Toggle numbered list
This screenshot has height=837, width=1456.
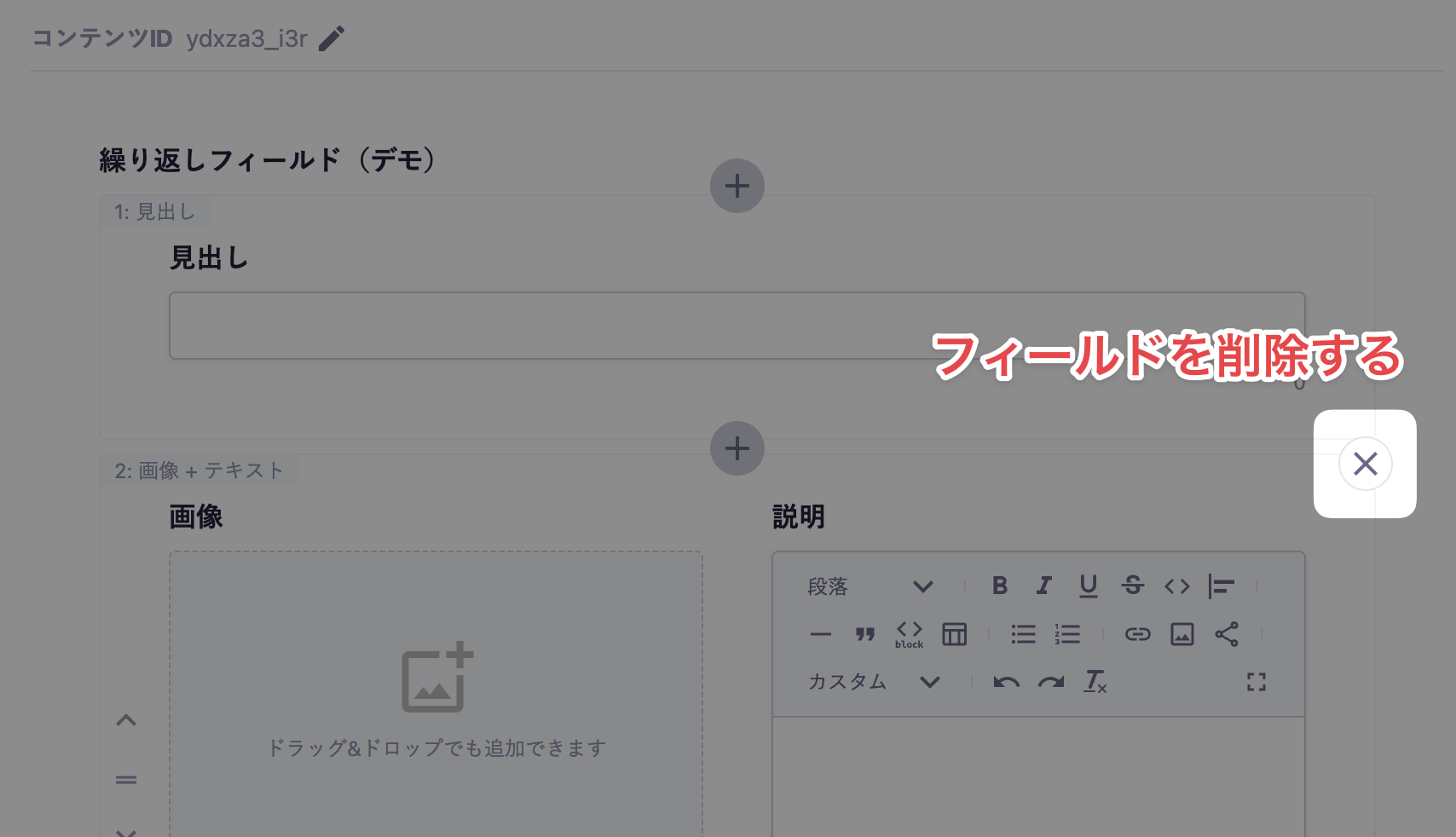coord(1067,634)
